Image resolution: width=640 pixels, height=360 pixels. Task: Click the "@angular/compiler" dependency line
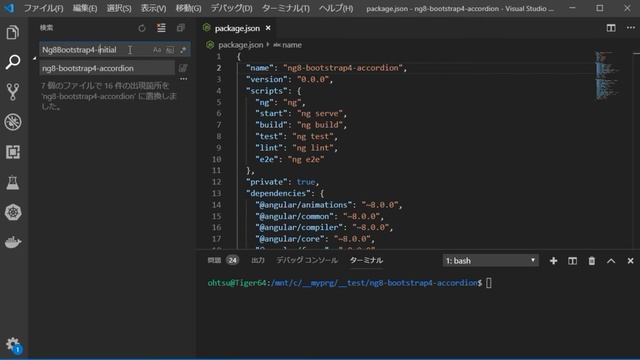(x=324, y=227)
